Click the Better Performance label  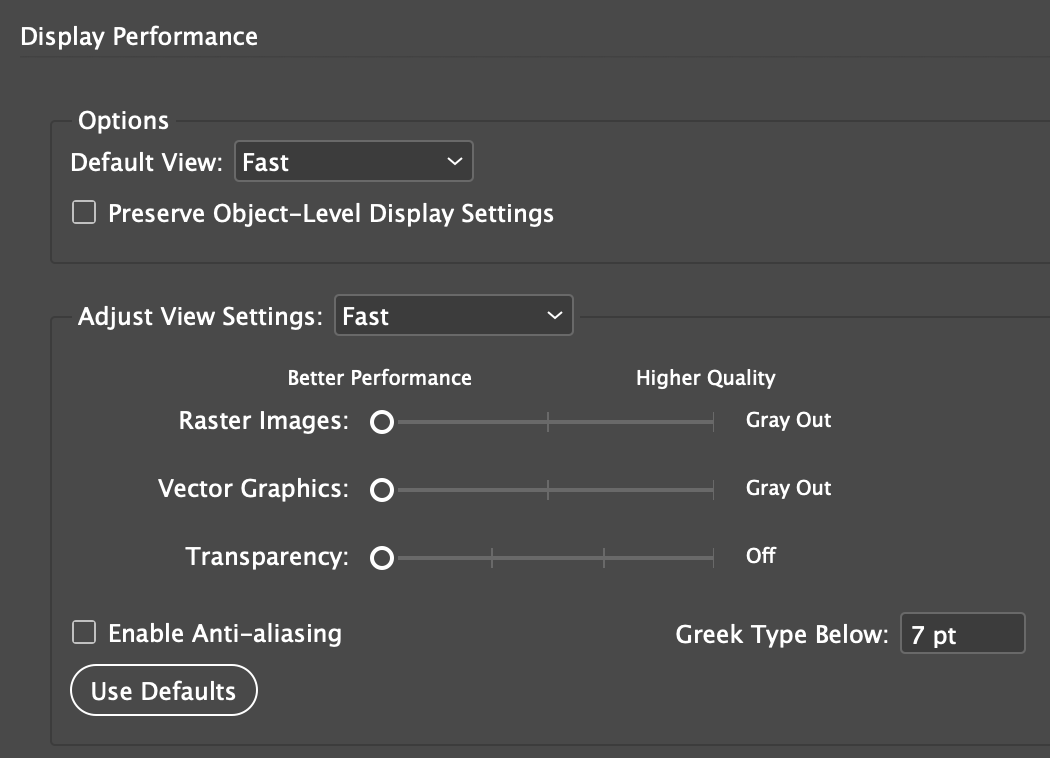point(379,378)
